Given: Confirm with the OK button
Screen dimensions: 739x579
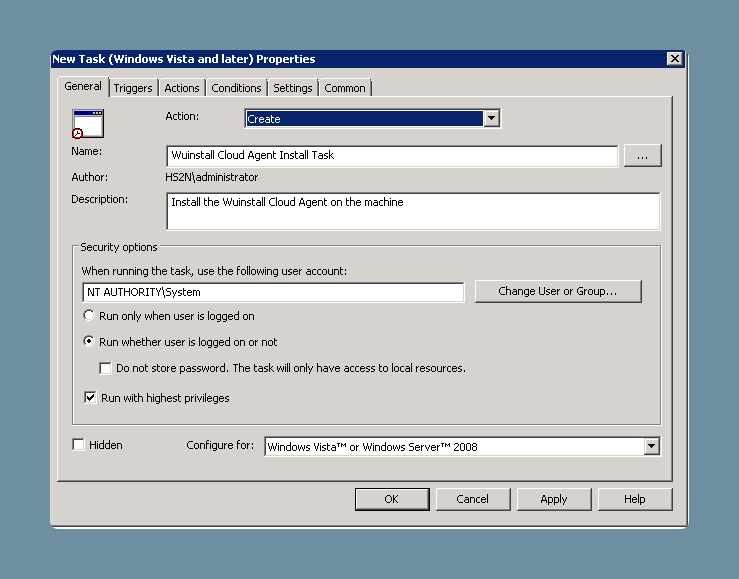Looking at the screenshot, I should click(x=392, y=499).
